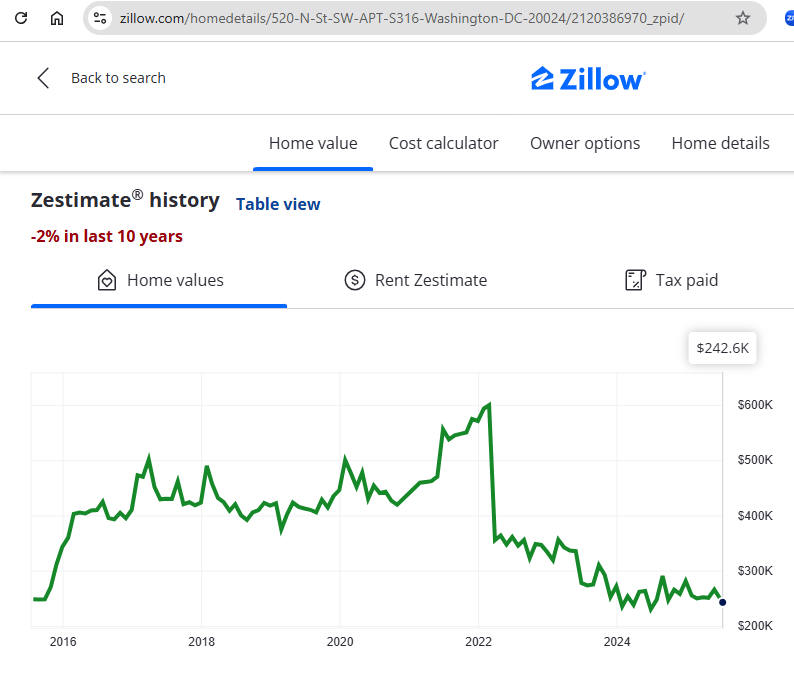Reload the page using browser refresh icon
The image size is (794, 676).
(22, 18)
